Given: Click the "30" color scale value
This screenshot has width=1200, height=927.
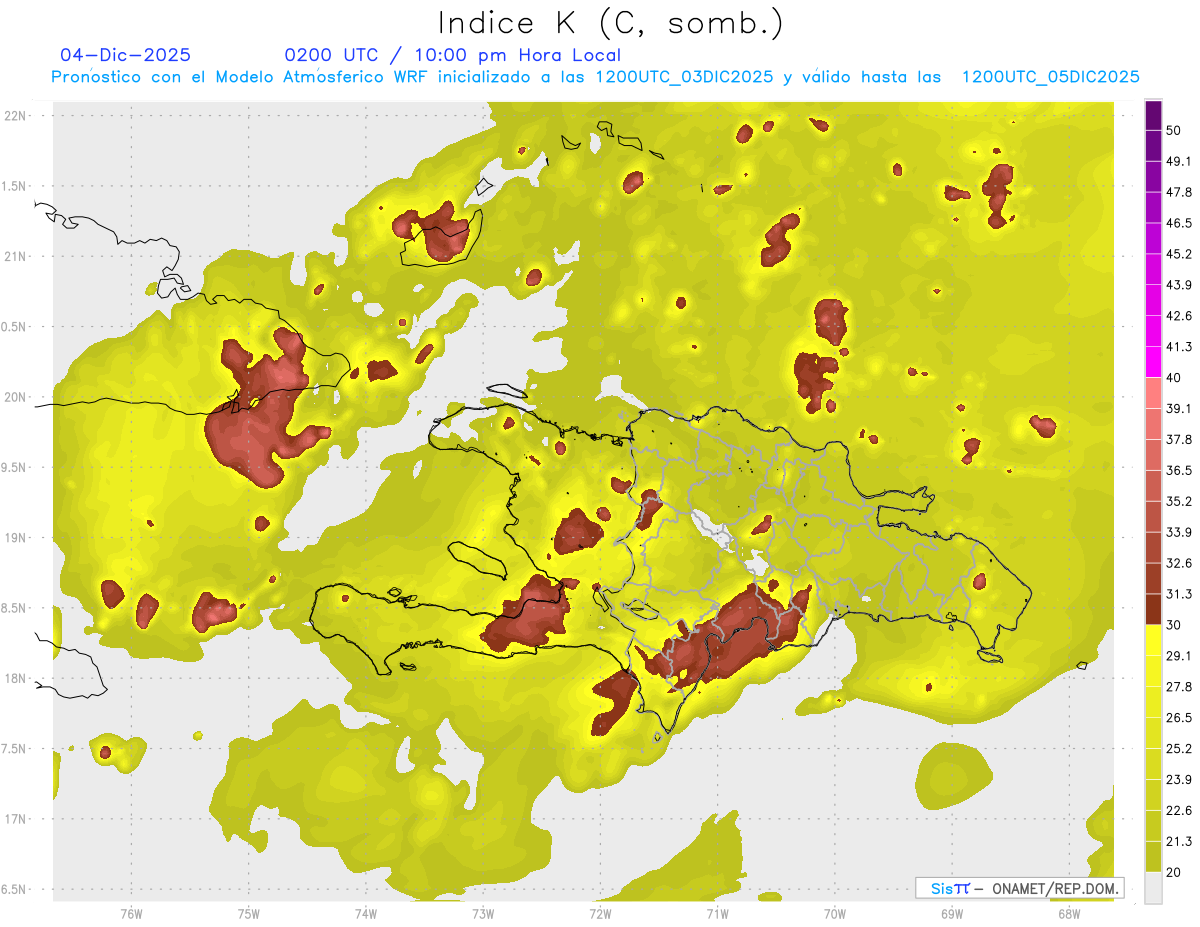Looking at the screenshot, I should [x=1174, y=625].
